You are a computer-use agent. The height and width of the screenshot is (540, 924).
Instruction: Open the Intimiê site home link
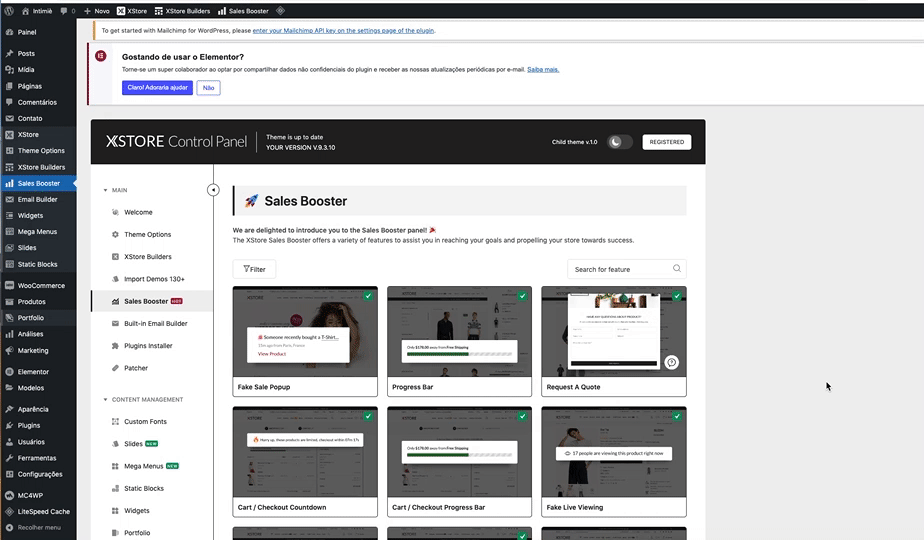[x=37, y=11]
